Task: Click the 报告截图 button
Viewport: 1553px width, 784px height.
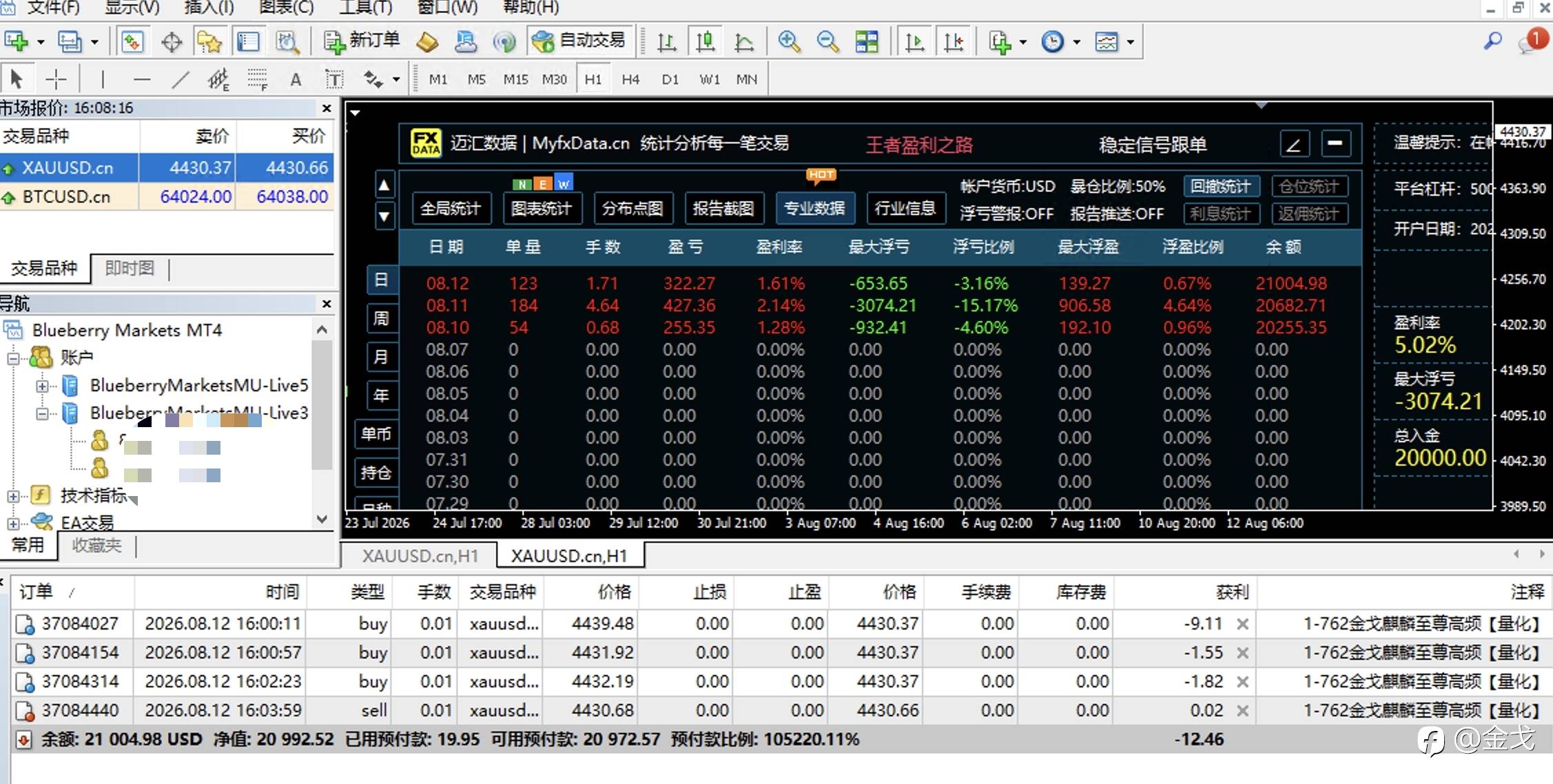Action: point(723,208)
